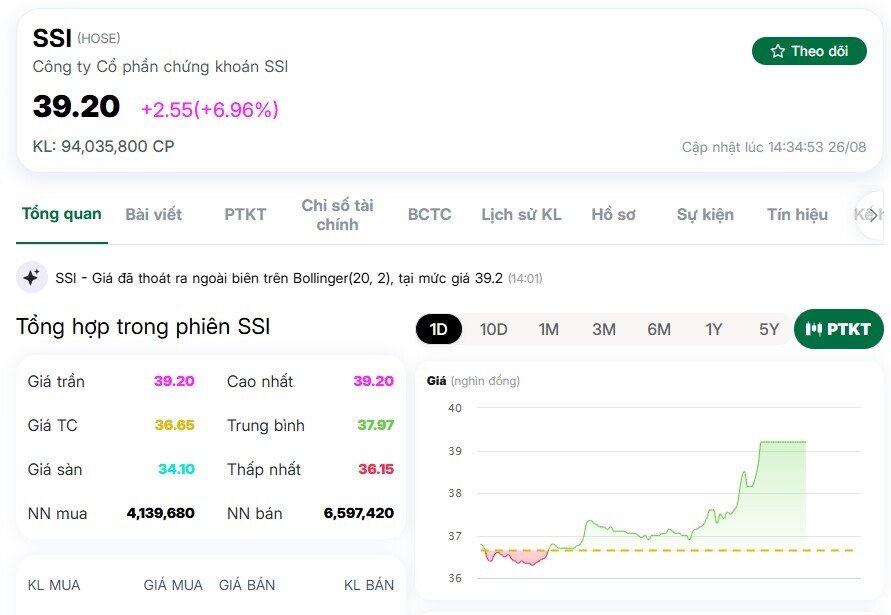Select the 1D timeframe on the chart
The height and width of the screenshot is (615, 891).
click(437, 327)
